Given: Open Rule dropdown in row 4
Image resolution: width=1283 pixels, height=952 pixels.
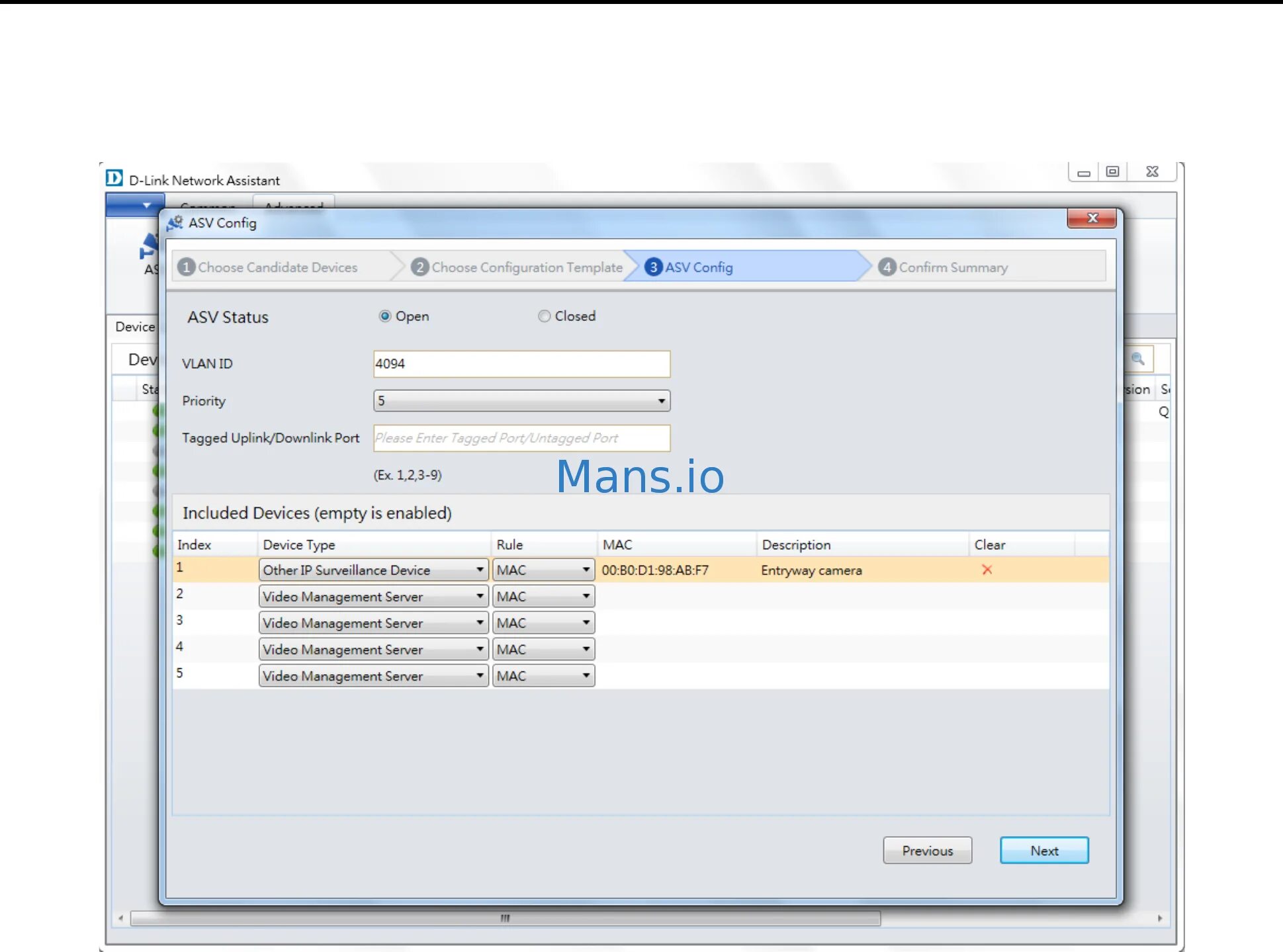Looking at the screenshot, I should coord(543,649).
